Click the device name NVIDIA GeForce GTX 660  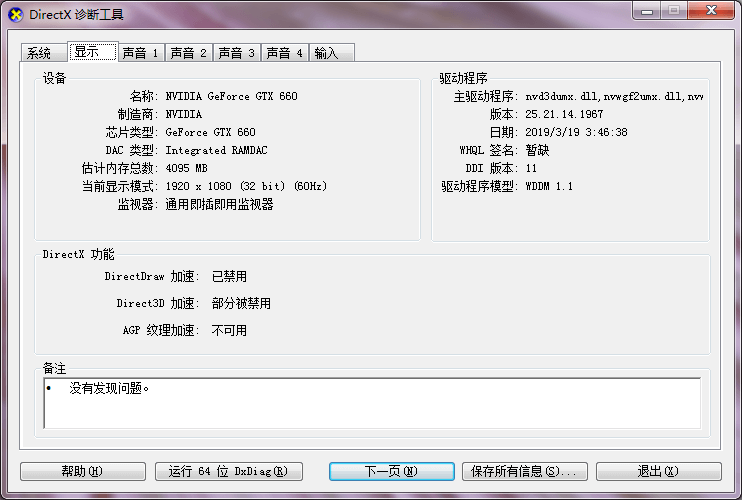(231, 96)
